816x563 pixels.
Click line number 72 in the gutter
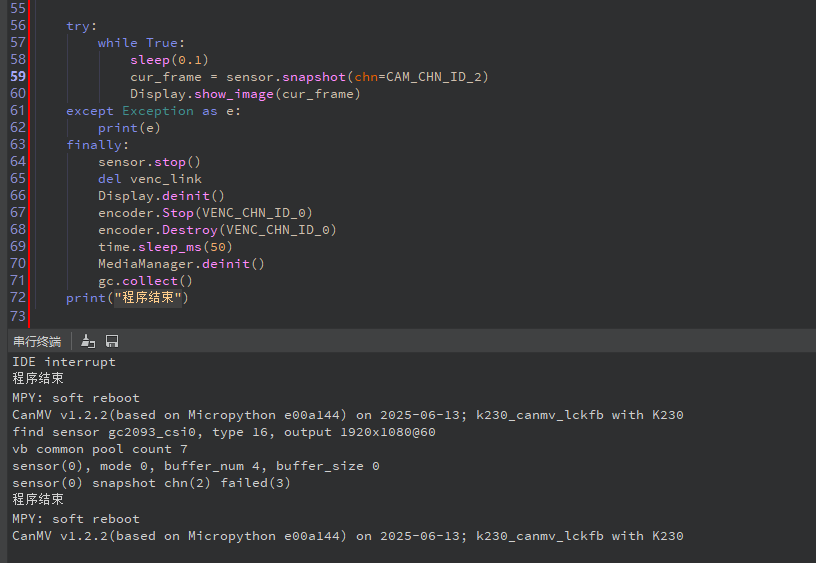18,297
